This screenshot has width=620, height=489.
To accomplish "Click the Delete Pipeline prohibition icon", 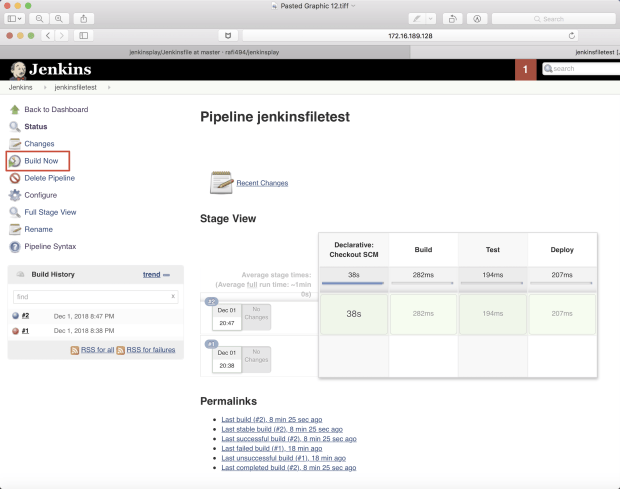I will coord(15,178).
